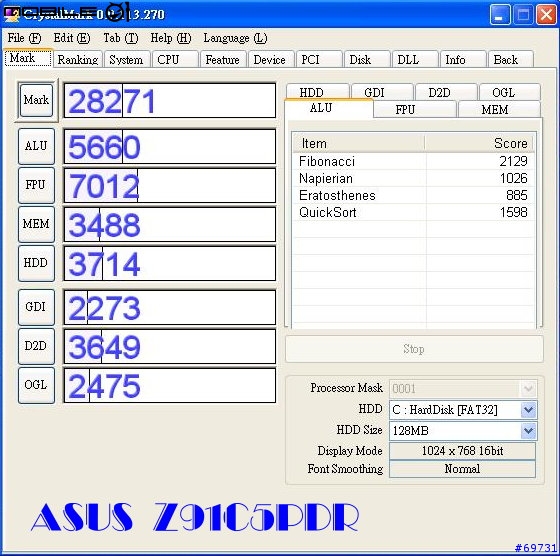Click the Stop button
This screenshot has height=556, width=560.
(x=414, y=349)
